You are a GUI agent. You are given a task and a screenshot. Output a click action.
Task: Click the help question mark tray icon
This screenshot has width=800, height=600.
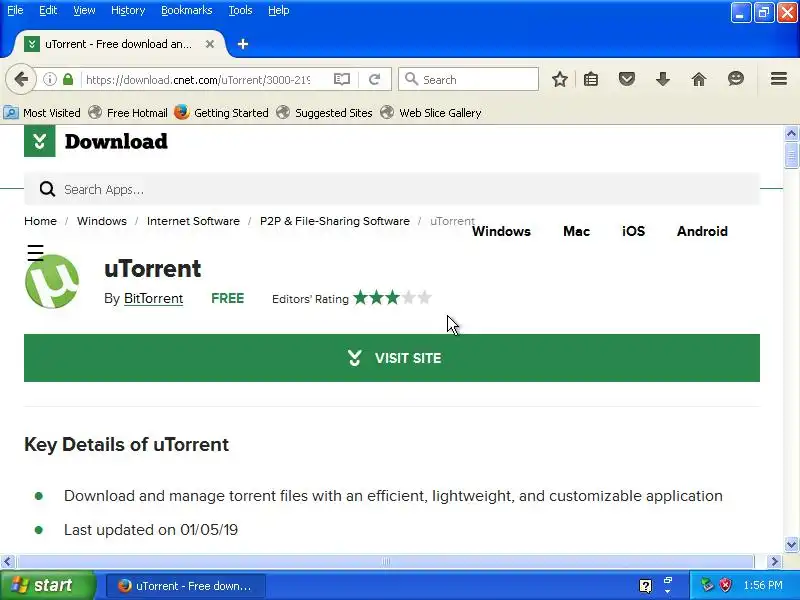[x=645, y=586]
